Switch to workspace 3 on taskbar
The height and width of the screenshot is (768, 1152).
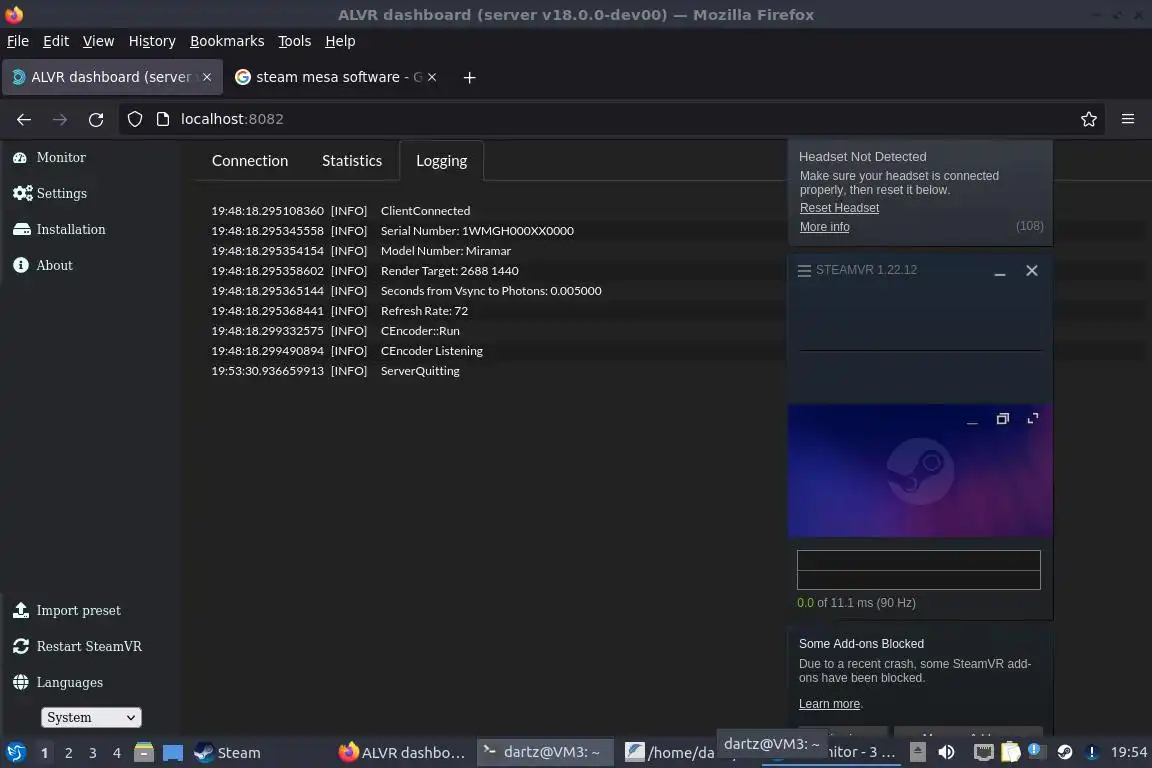(x=93, y=753)
